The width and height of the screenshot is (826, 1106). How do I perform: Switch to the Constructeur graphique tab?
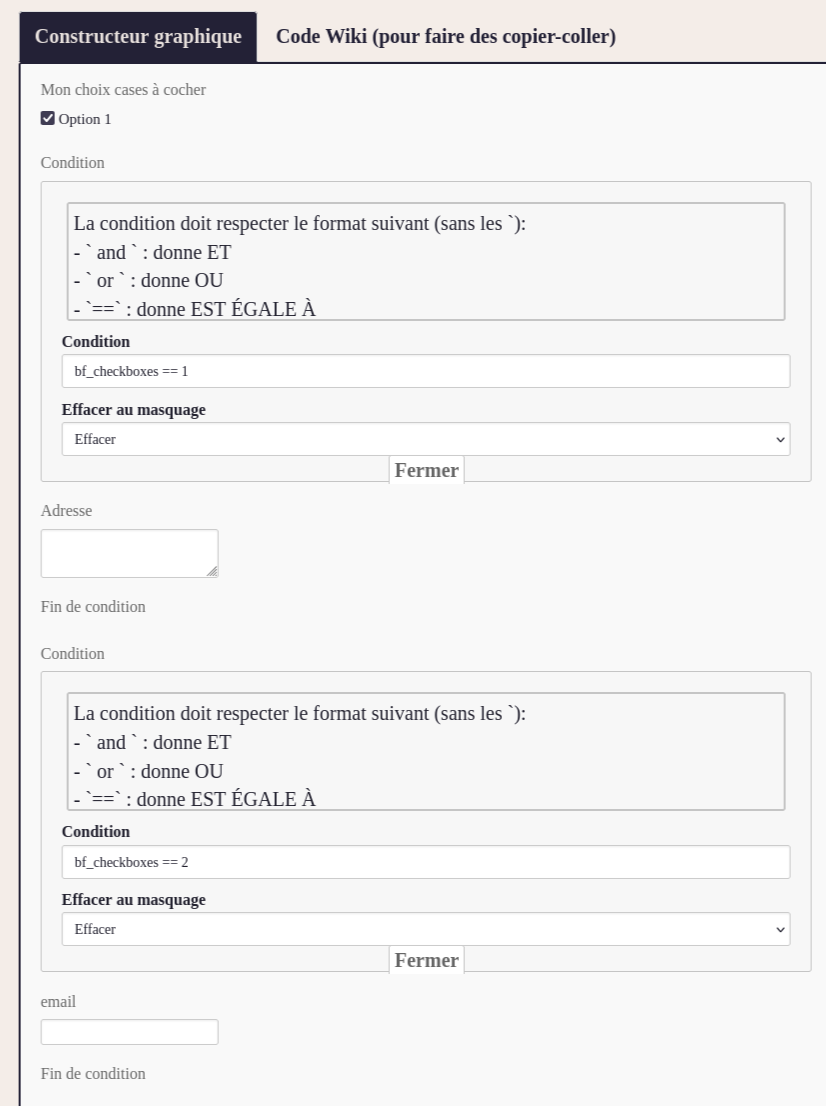(x=138, y=37)
